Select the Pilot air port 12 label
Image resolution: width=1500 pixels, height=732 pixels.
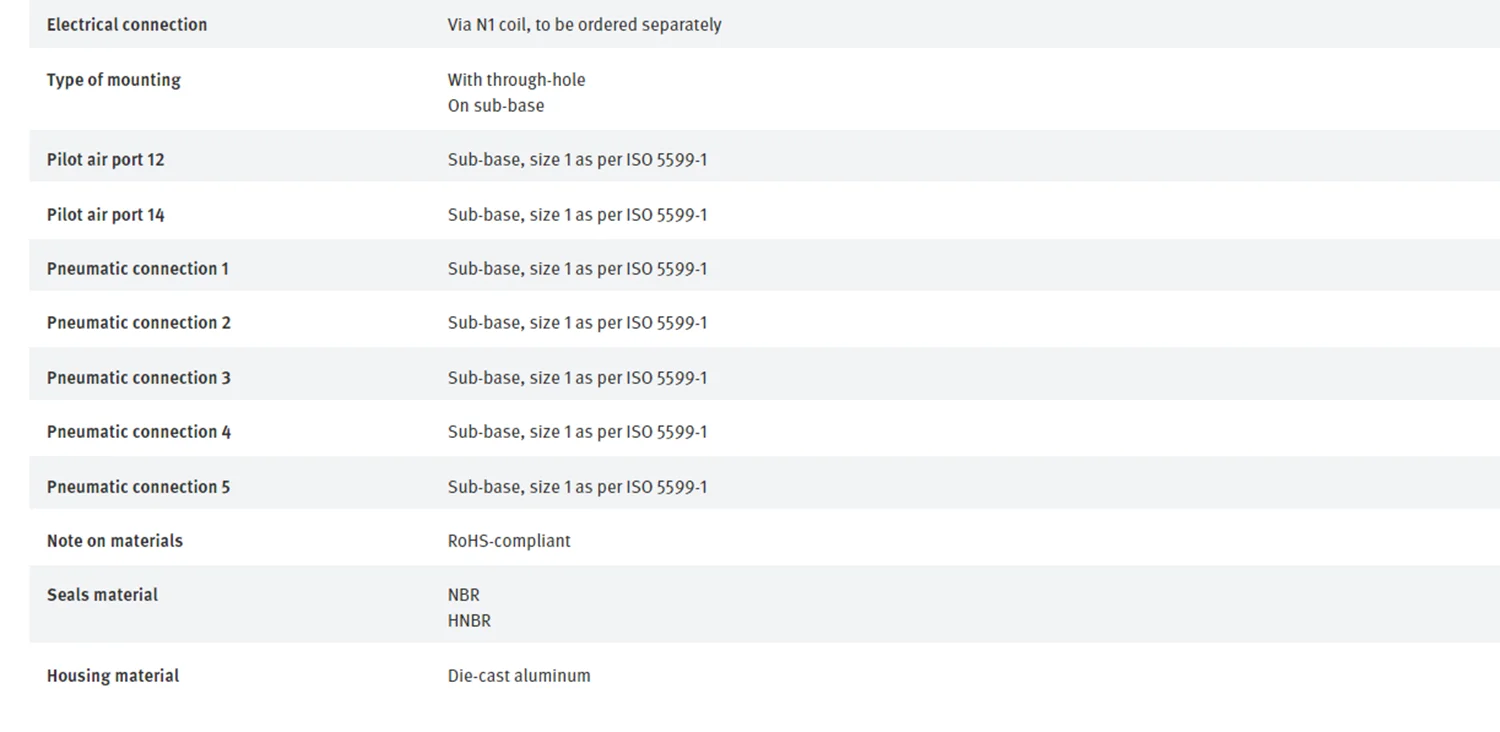pyautogui.click(x=105, y=160)
